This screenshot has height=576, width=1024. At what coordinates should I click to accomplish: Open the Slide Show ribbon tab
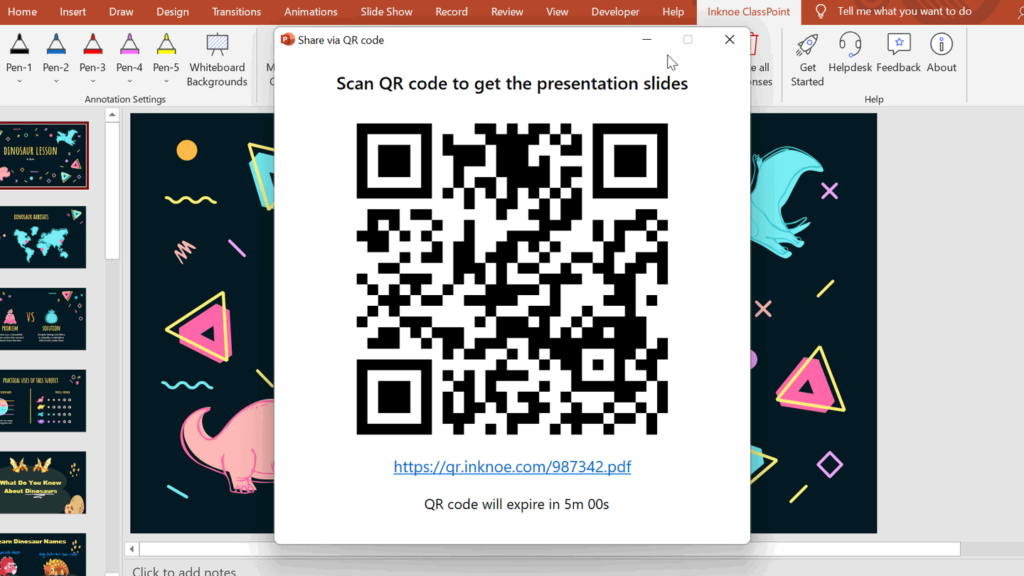click(386, 12)
